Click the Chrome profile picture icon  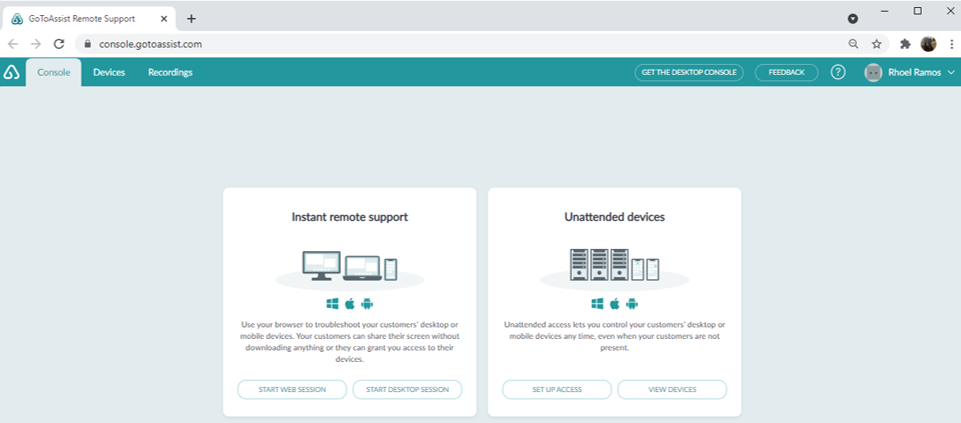[x=929, y=44]
